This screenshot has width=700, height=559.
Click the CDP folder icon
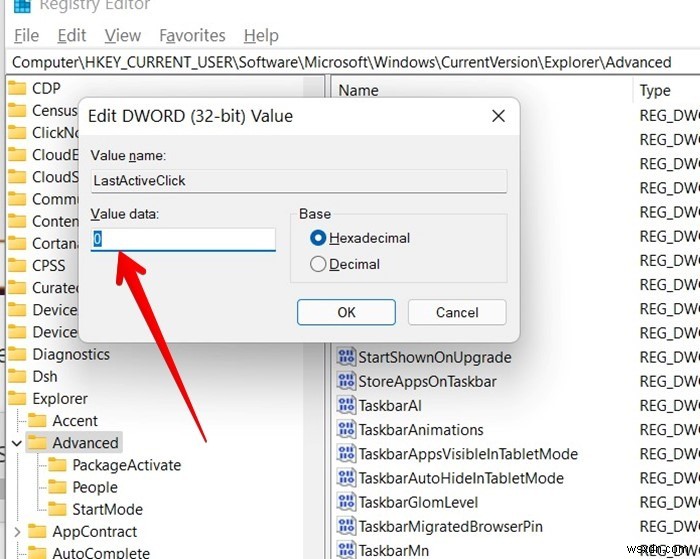17,88
